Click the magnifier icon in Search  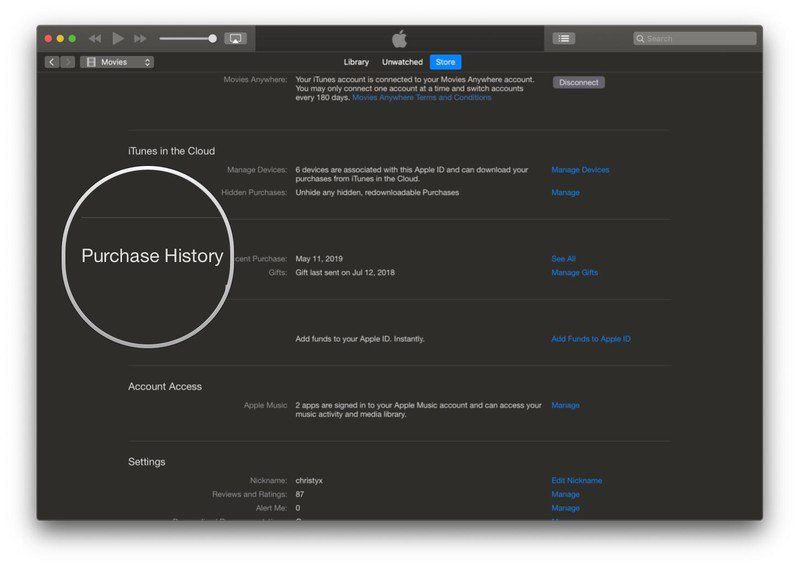(x=640, y=38)
